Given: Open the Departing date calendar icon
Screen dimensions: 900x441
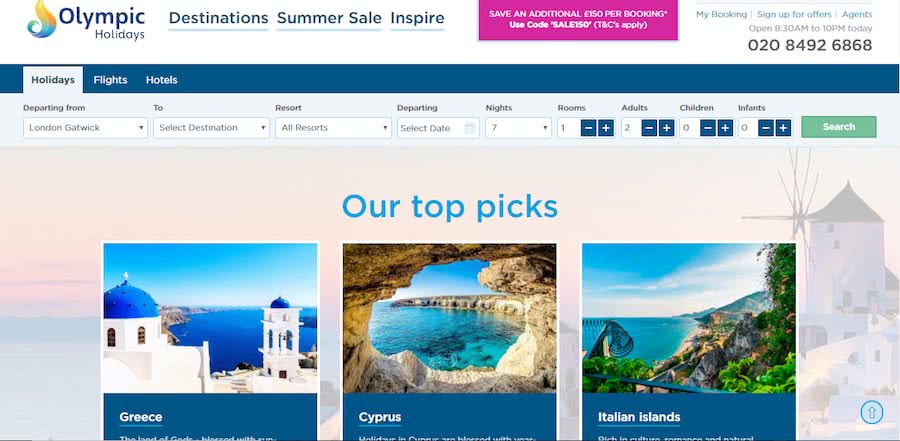Looking at the screenshot, I should pos(470,128).
